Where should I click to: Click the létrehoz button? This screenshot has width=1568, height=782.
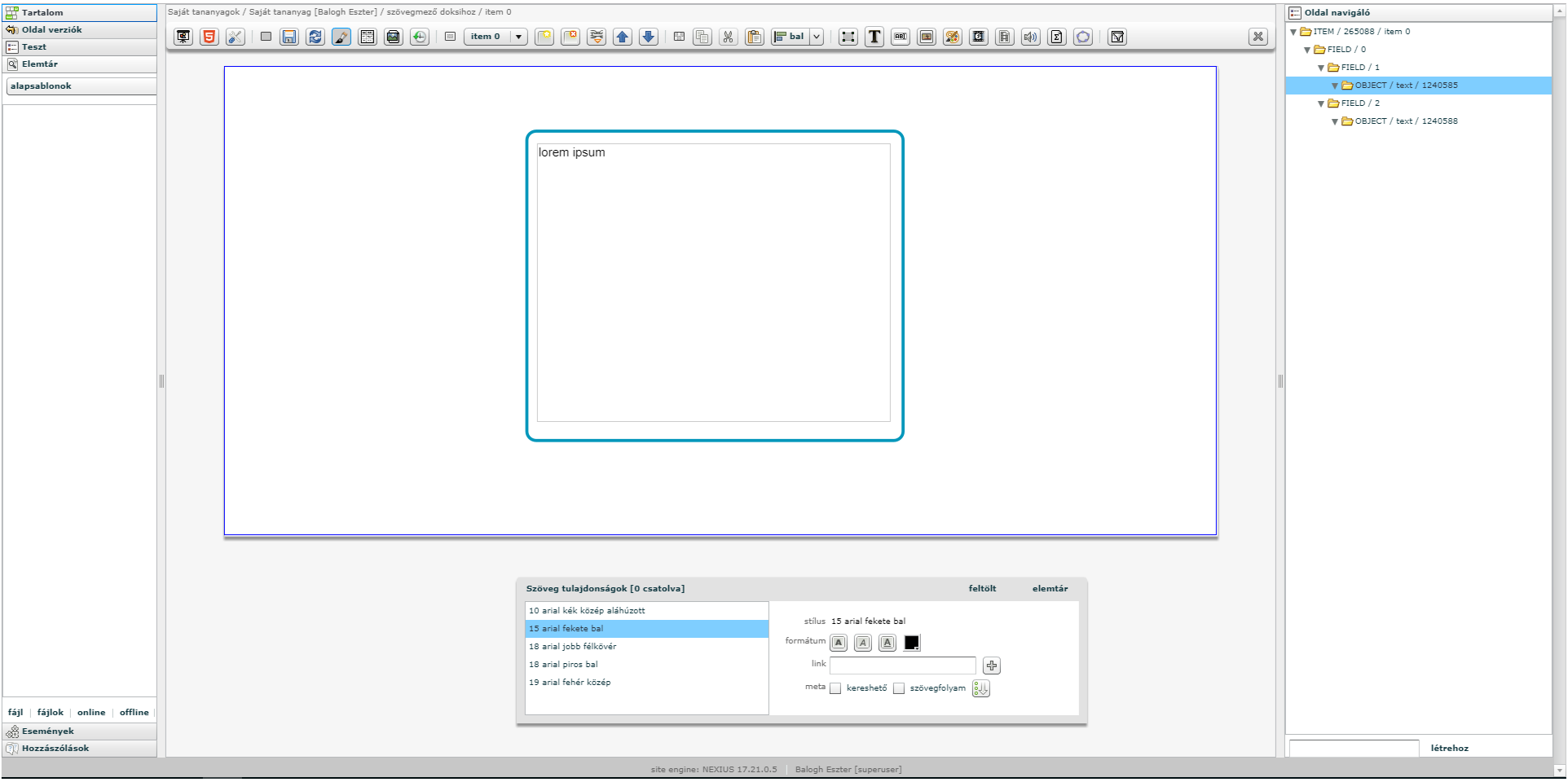[1449, 748]
